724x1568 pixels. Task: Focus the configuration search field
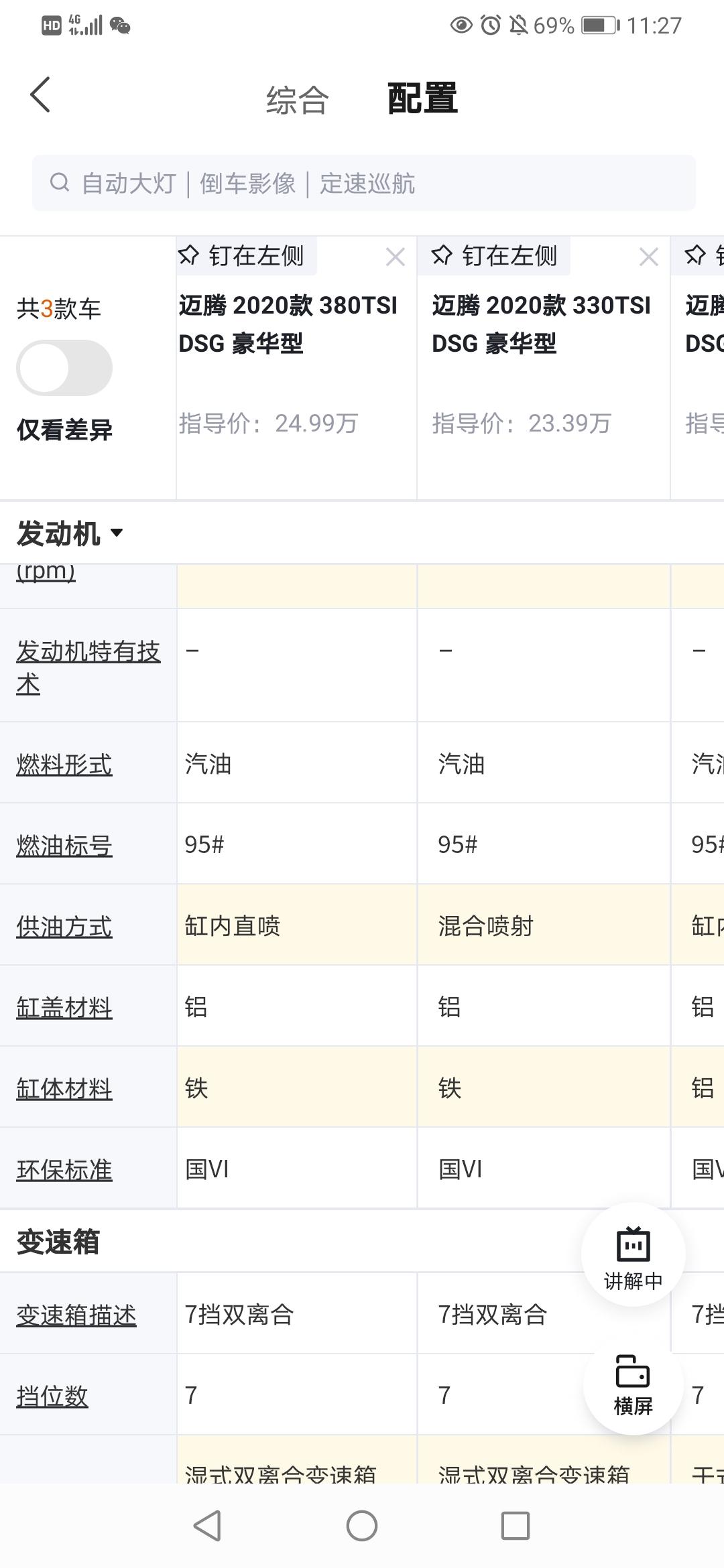[x=364, y=183]
